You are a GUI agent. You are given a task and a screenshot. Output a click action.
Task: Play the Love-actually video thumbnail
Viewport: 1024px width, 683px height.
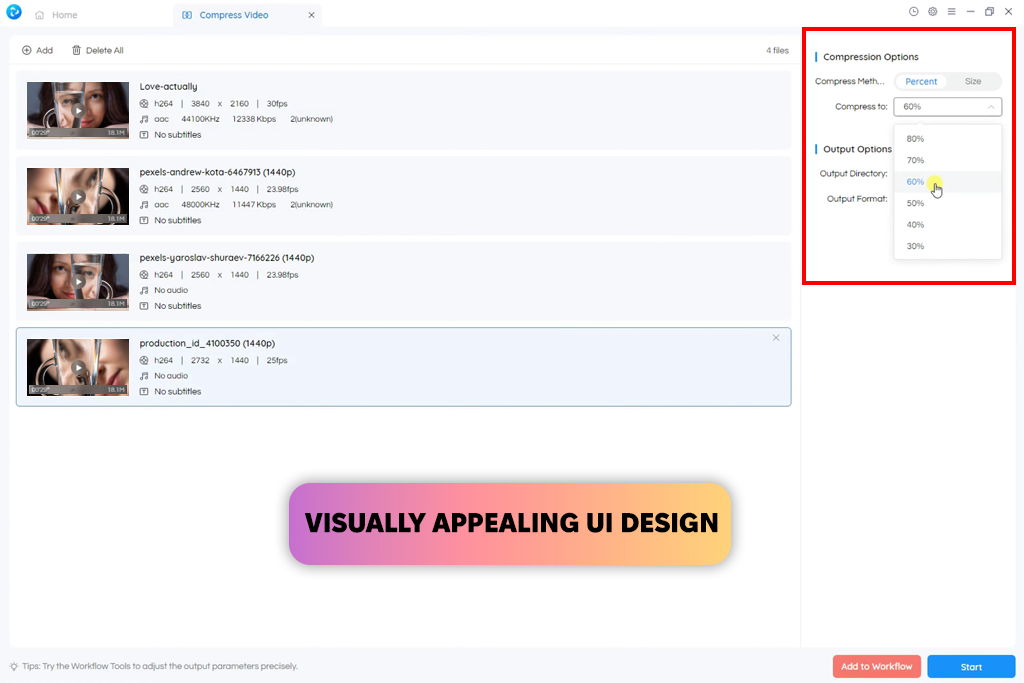(78, 110)
